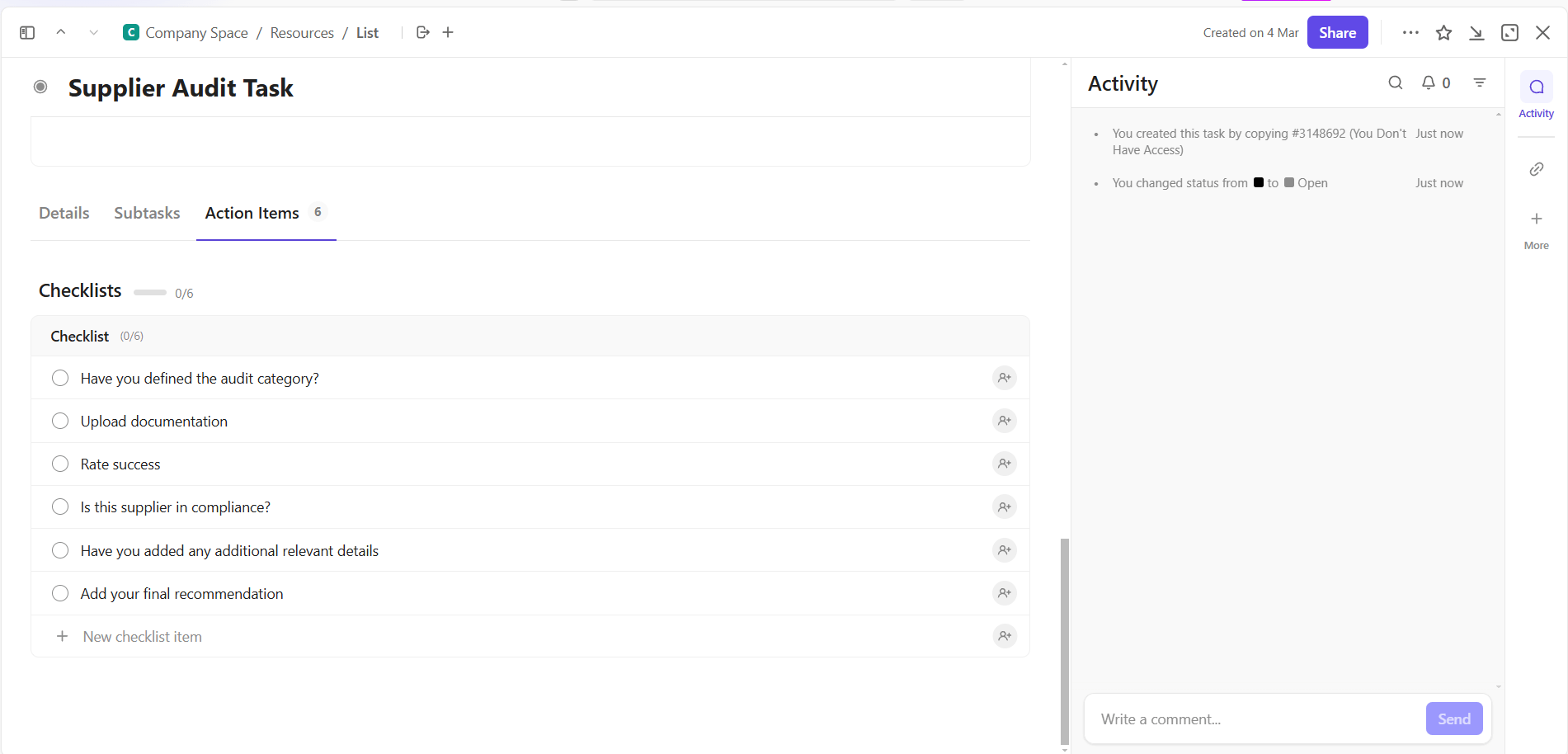The image size is (1568, 754).
Task: Filter the Activity feed
Action: (x=1480, y=82)
